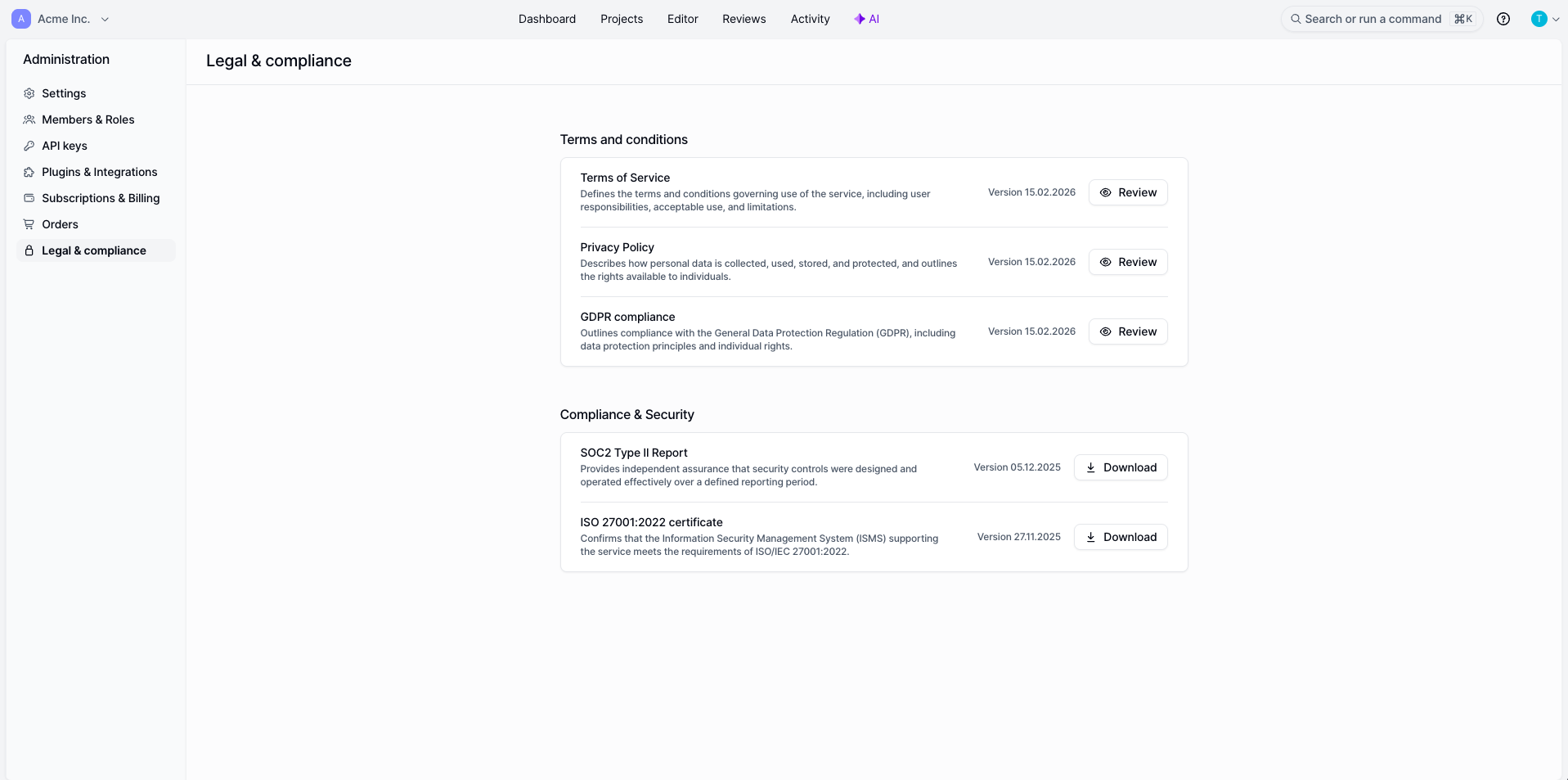Click the Administration sidebar heading
Image resolution: width=1568 pixels, height=780 pixels.
66,60
